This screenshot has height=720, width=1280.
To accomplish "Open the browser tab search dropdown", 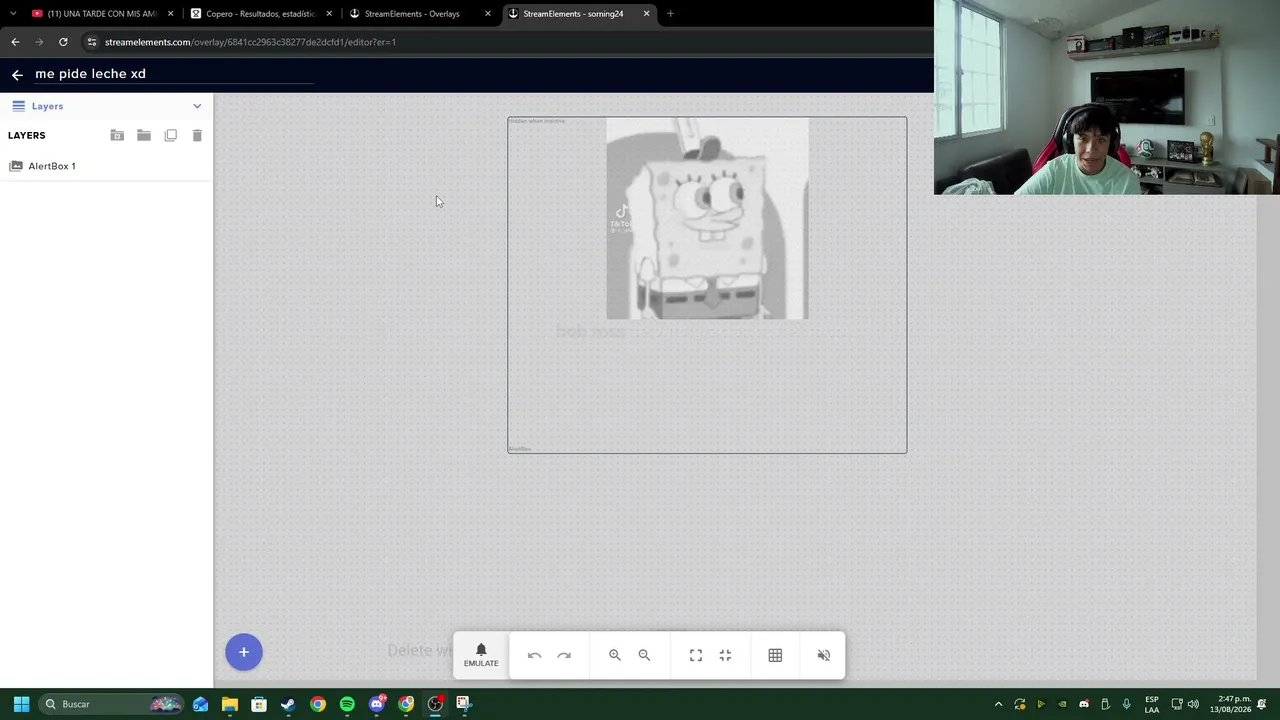I will tap(12, 14).
